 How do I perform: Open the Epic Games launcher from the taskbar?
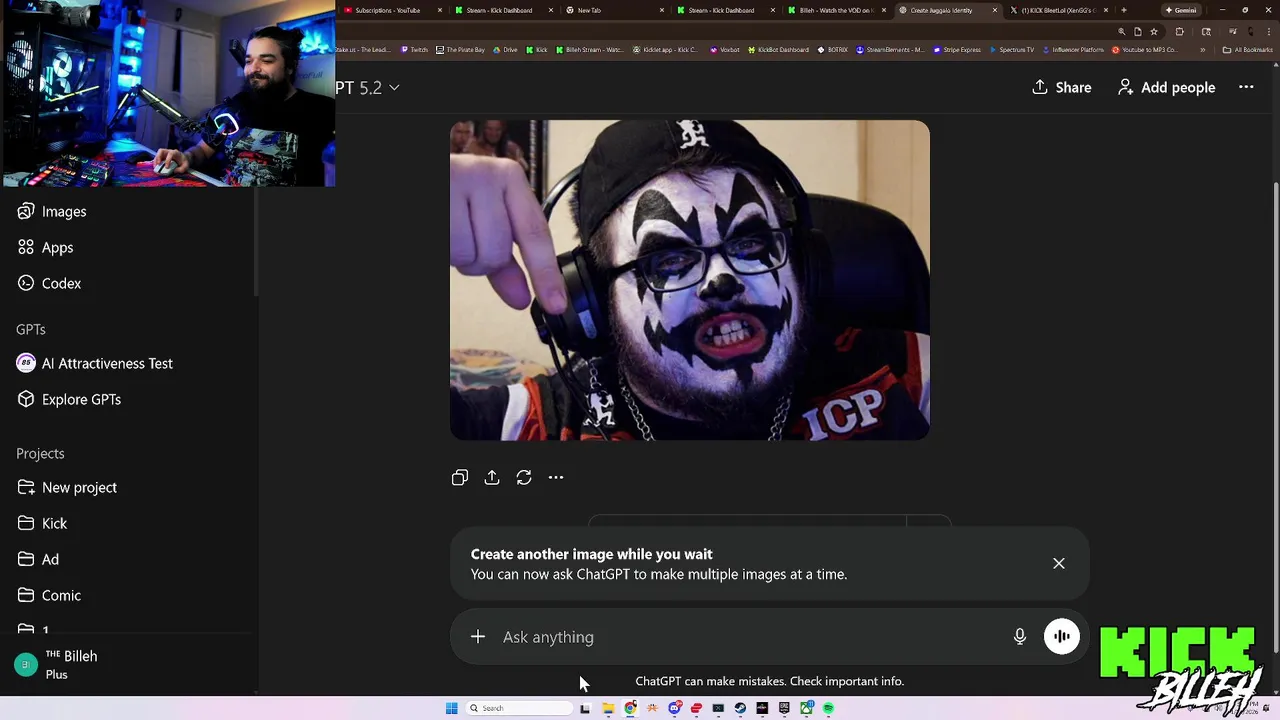(x=784, y=708)
